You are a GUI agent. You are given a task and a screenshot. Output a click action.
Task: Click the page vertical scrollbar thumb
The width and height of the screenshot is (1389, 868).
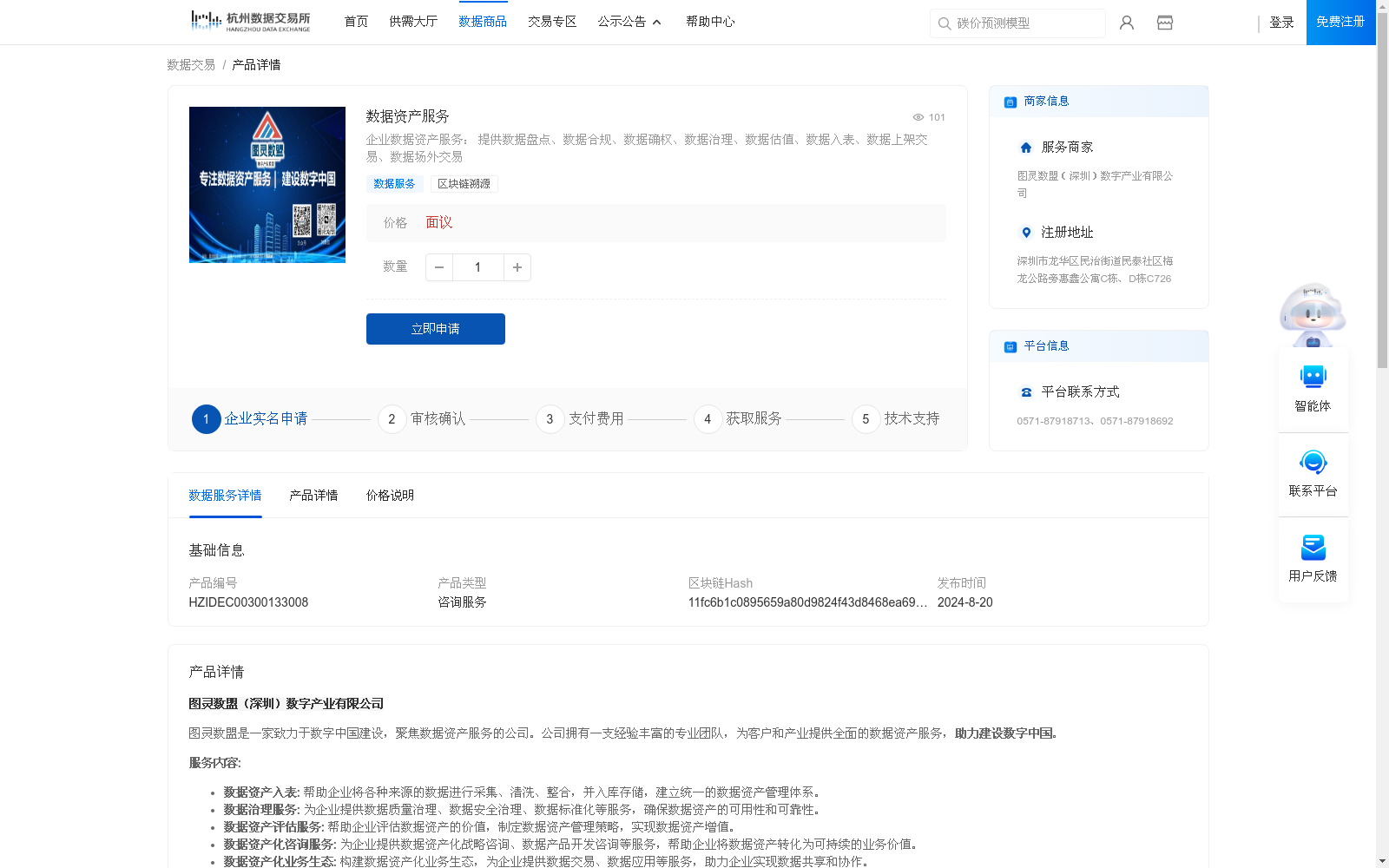click(x=1382, y=191)
